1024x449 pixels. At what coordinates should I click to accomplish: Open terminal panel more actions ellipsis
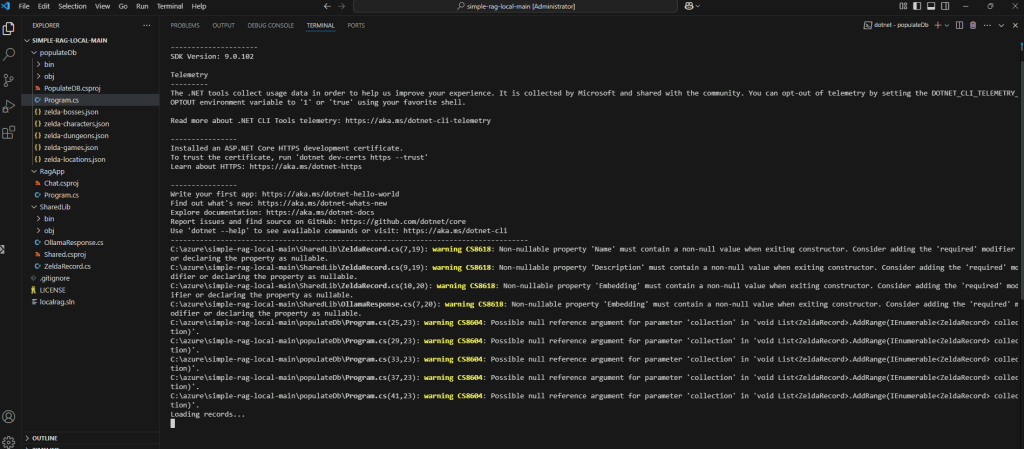(x=987, y=25)
